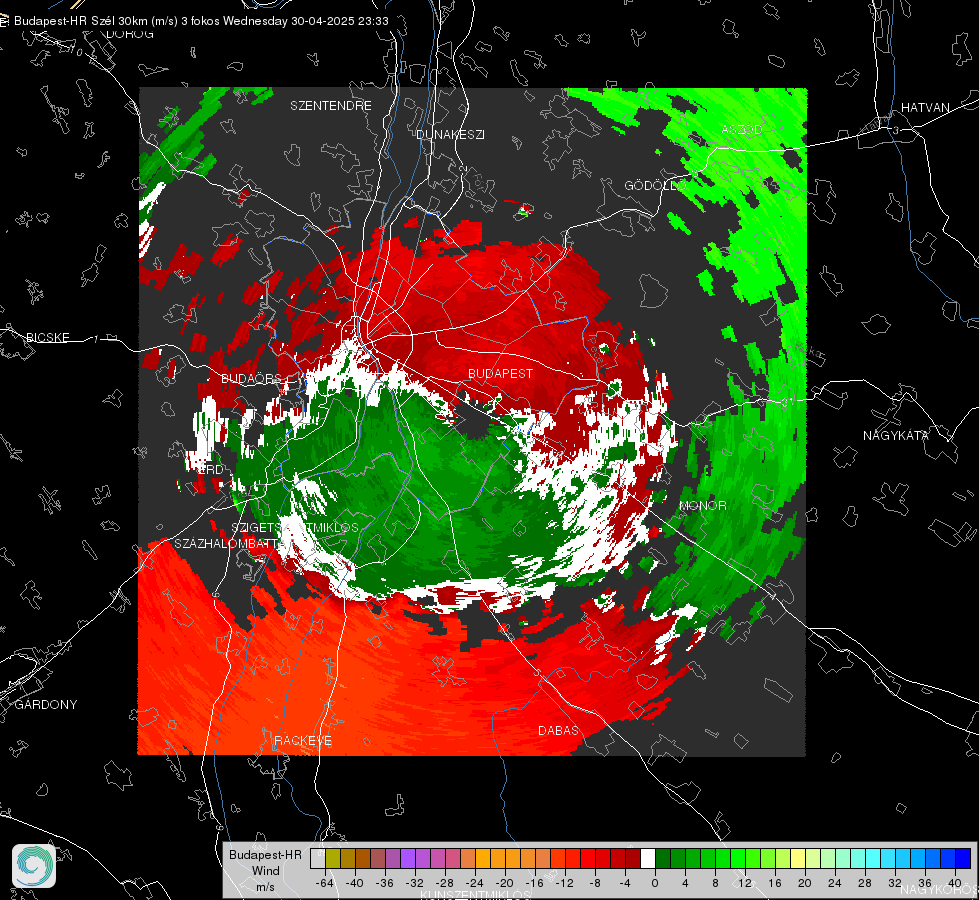Click the GÖDÖLLO town label

pos(655,185)
